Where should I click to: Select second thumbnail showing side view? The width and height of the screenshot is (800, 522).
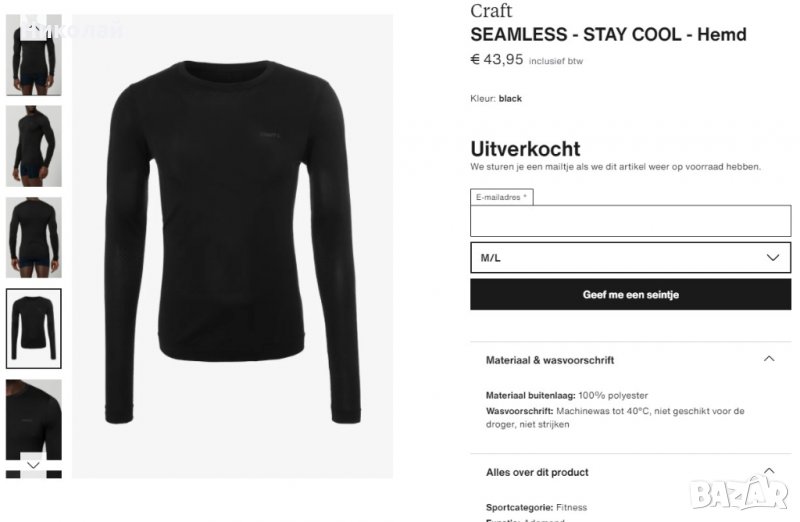click(x=34, y=146)
